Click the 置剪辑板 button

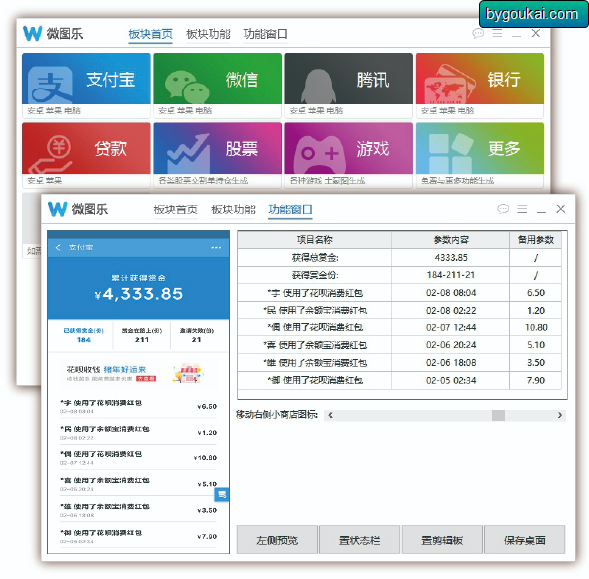[x=442, y=540]
